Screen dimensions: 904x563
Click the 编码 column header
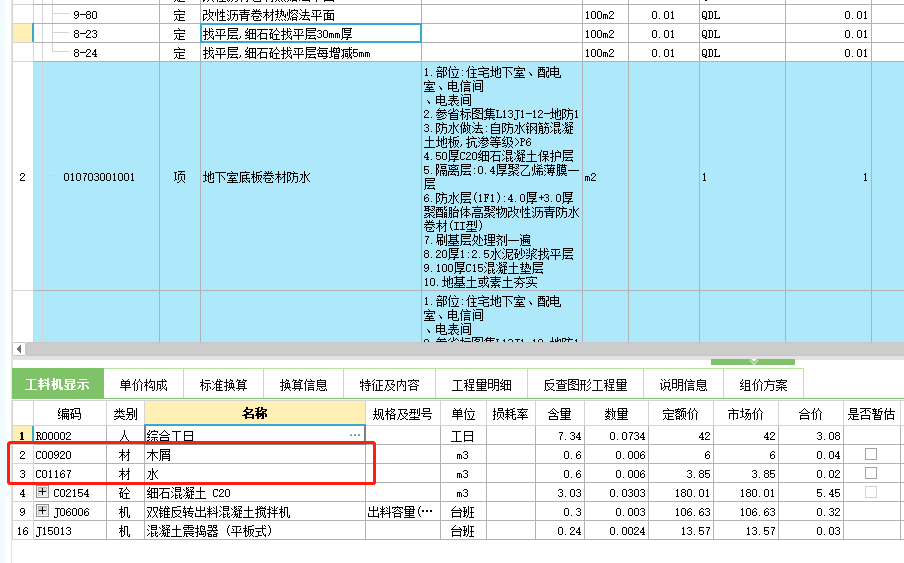click(x=69, y=413)
